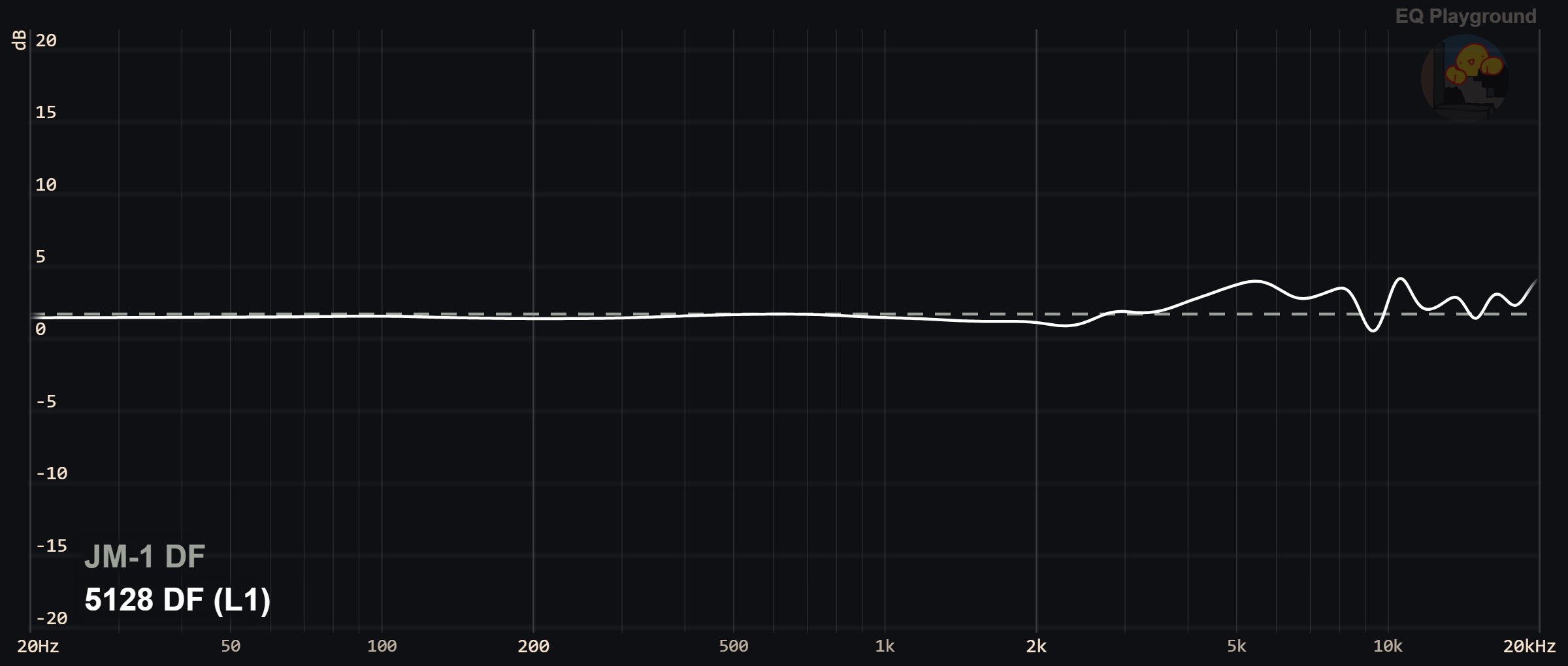Click the 2k frequency axis label
Screen dimensions: 1568x666
(1036, 646)
